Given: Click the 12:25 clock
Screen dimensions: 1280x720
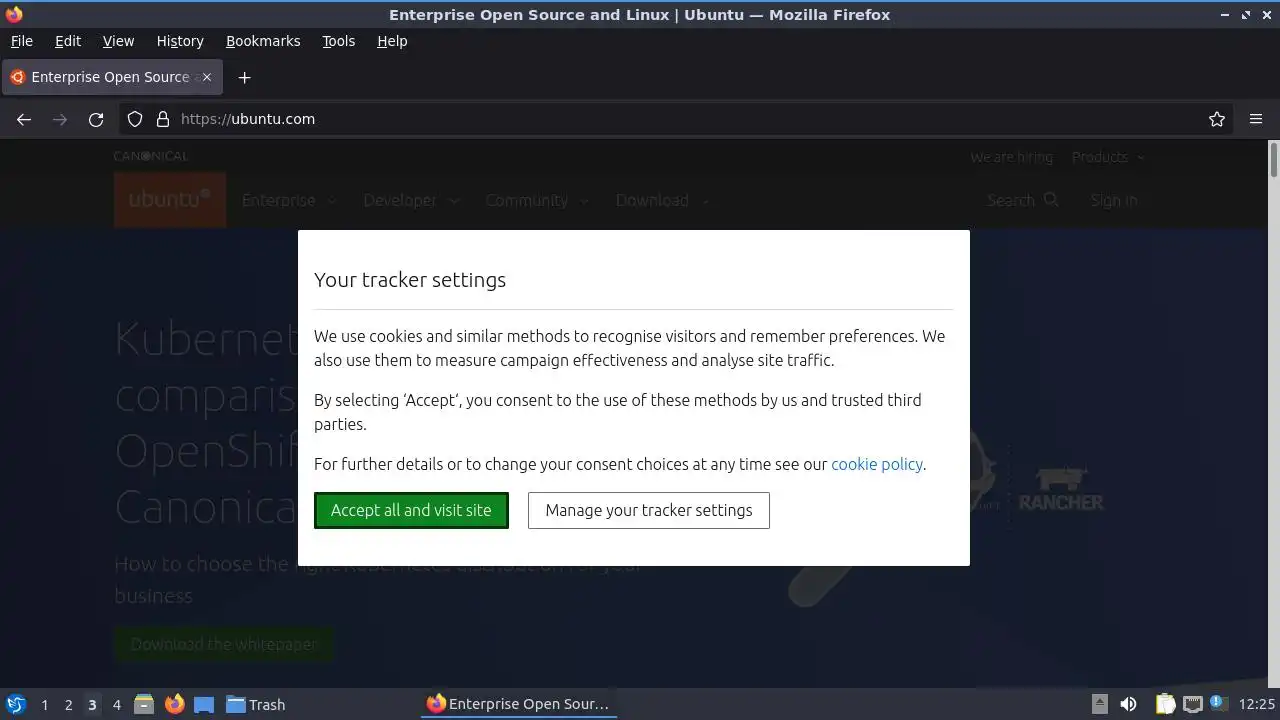Looking at the screenshot, I should pyautogui.click(x=1256, y=704).
